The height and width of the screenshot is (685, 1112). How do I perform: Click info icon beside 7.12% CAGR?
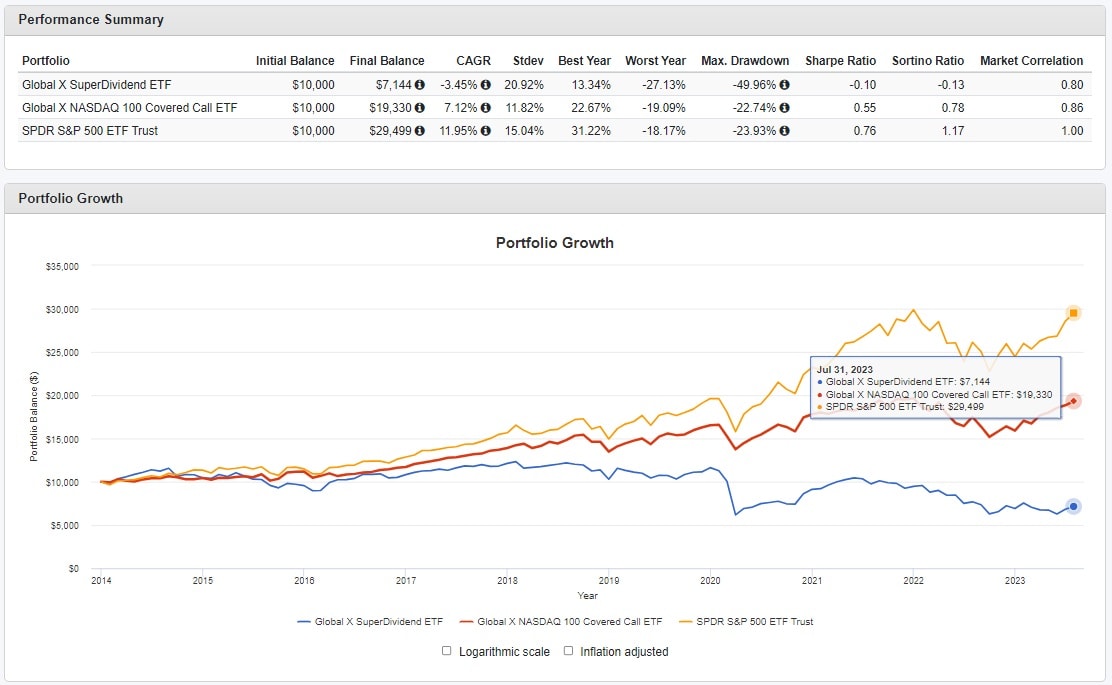(485, 108)
